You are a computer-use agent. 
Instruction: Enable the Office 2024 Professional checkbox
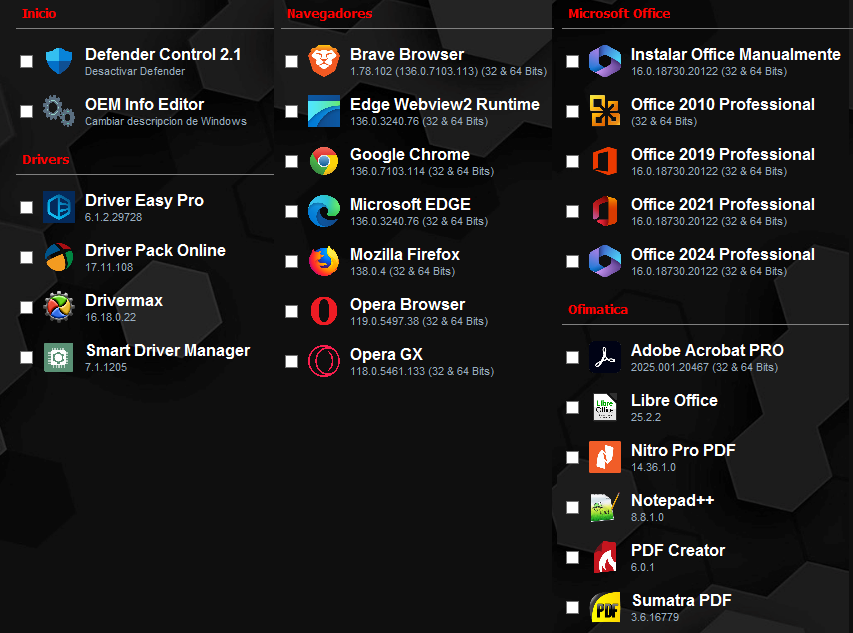[x=572, y=262]
